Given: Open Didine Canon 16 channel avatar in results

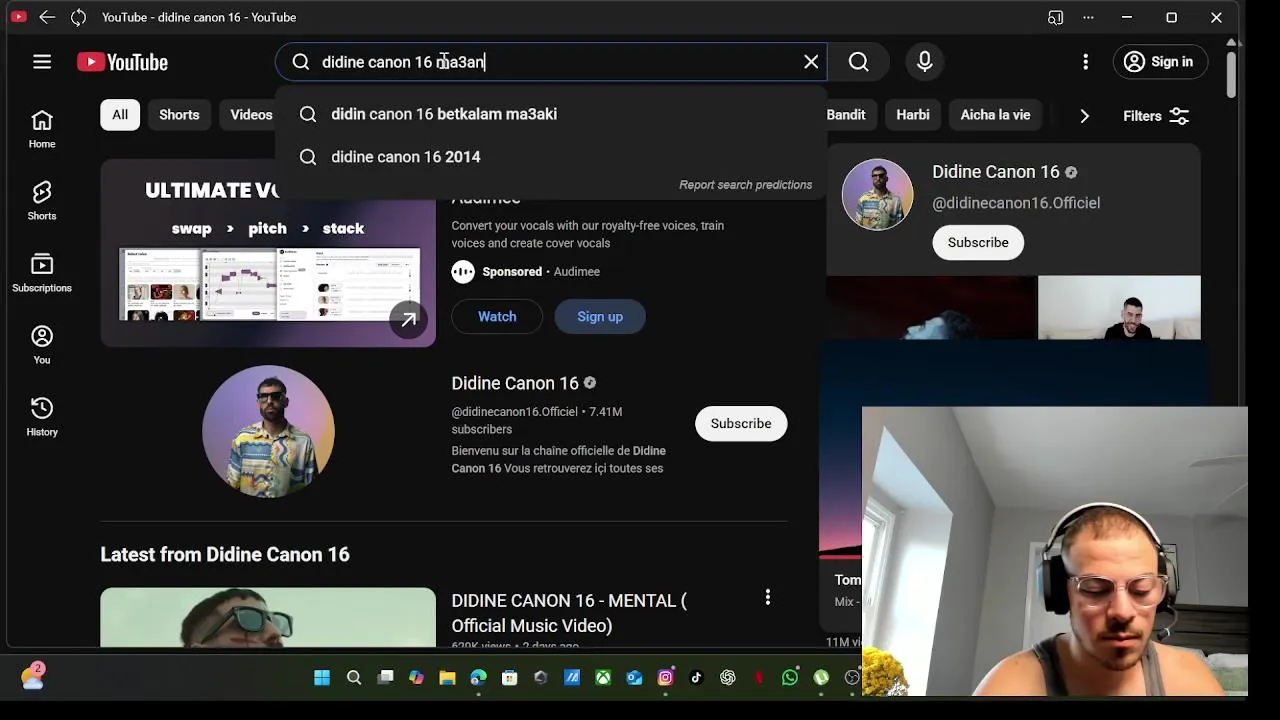Looking at the screenshot, I should click(x=268, y=431).
